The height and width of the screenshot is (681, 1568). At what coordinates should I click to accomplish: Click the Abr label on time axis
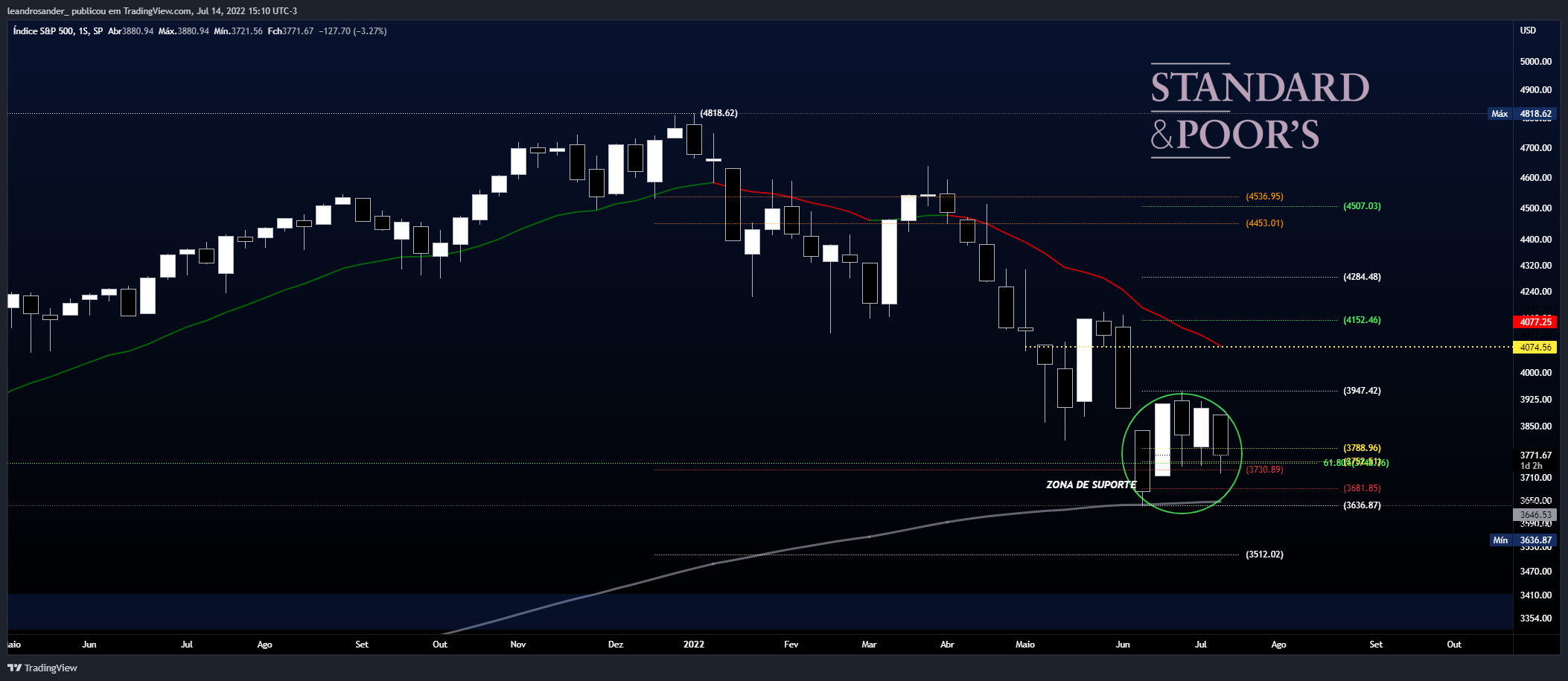coord(947,645)
